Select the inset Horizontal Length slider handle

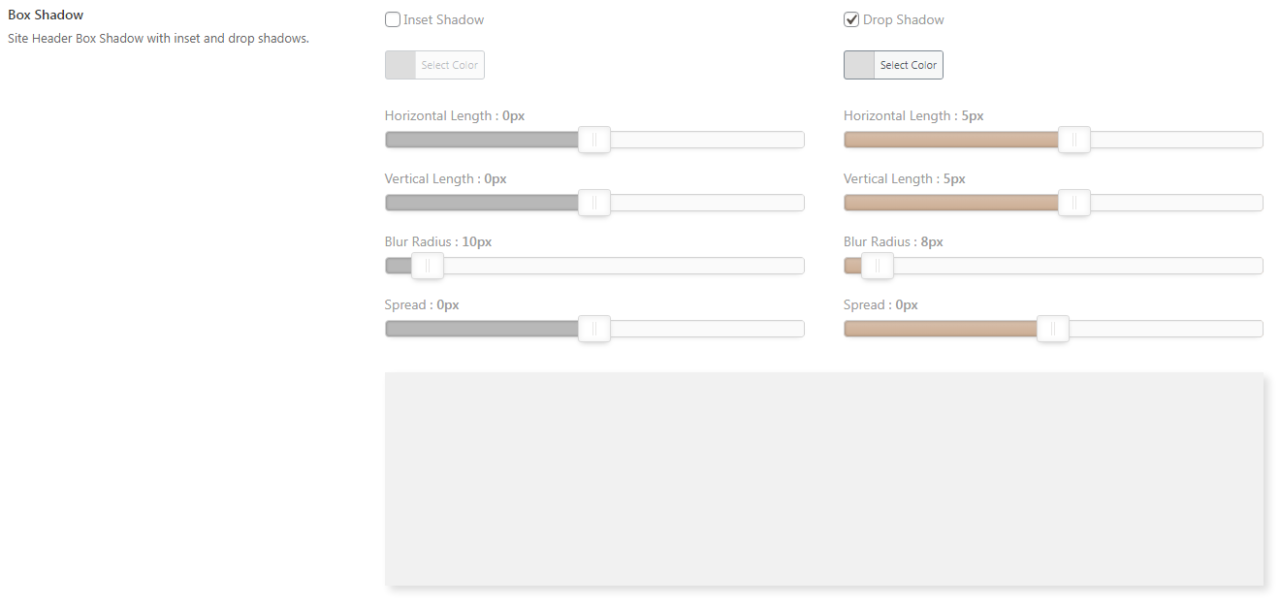point(594,140)
